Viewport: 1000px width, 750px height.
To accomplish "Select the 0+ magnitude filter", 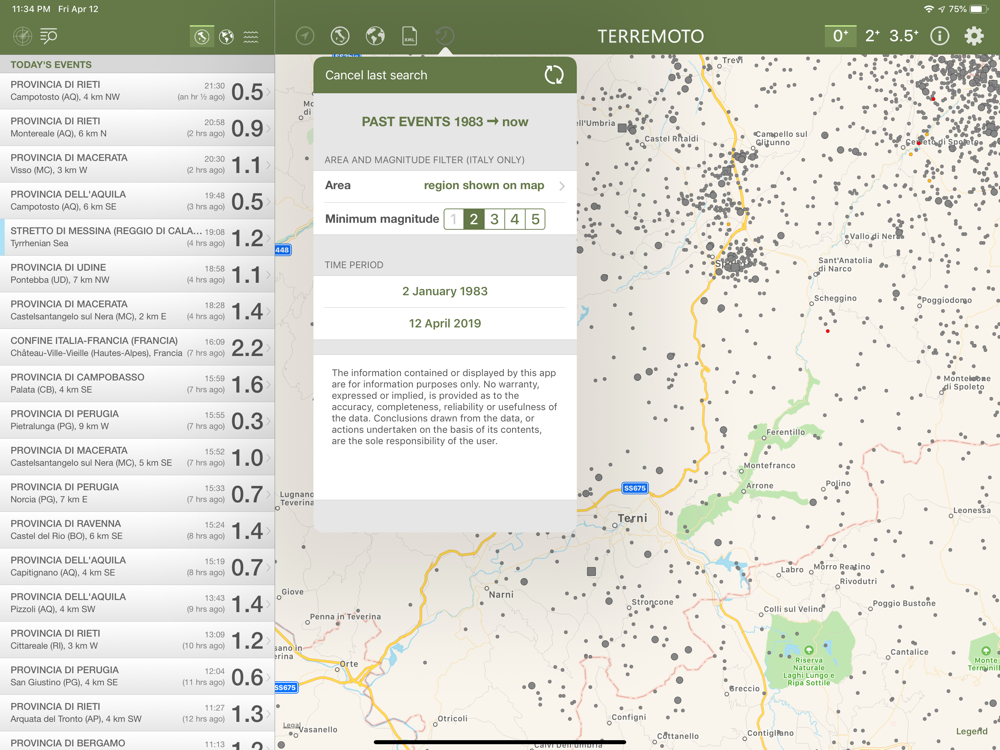I will click(841, 36).
